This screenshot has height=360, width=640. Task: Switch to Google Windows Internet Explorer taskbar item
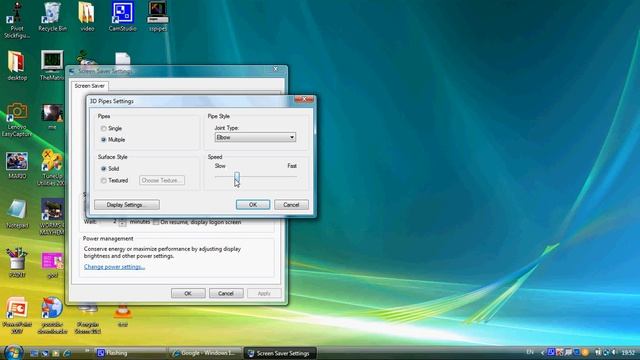[206, 353]
